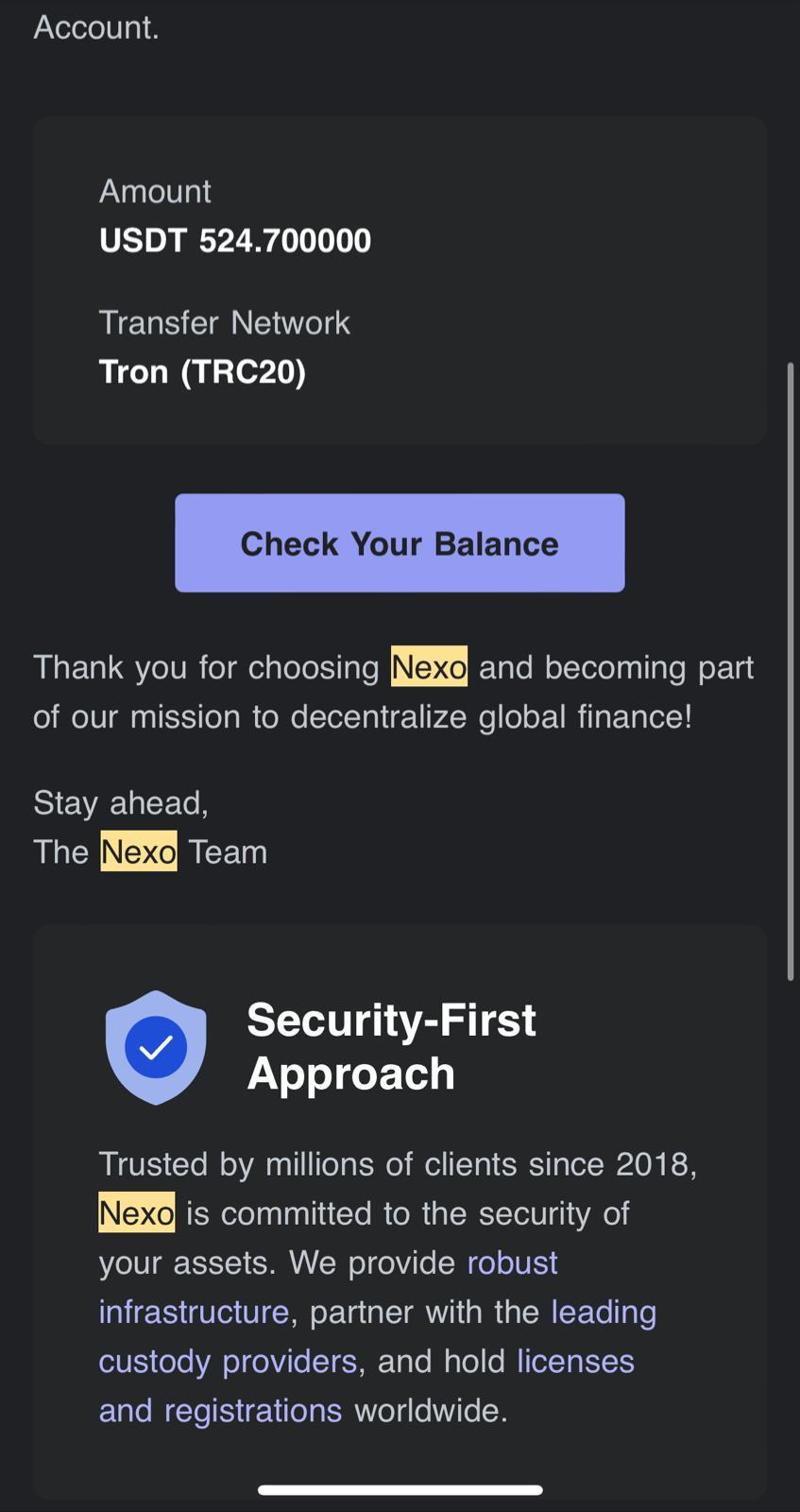Click the USDT 524.700000 amount value
Viewport: 800px width, 1512px height.
tap(235, 240)
